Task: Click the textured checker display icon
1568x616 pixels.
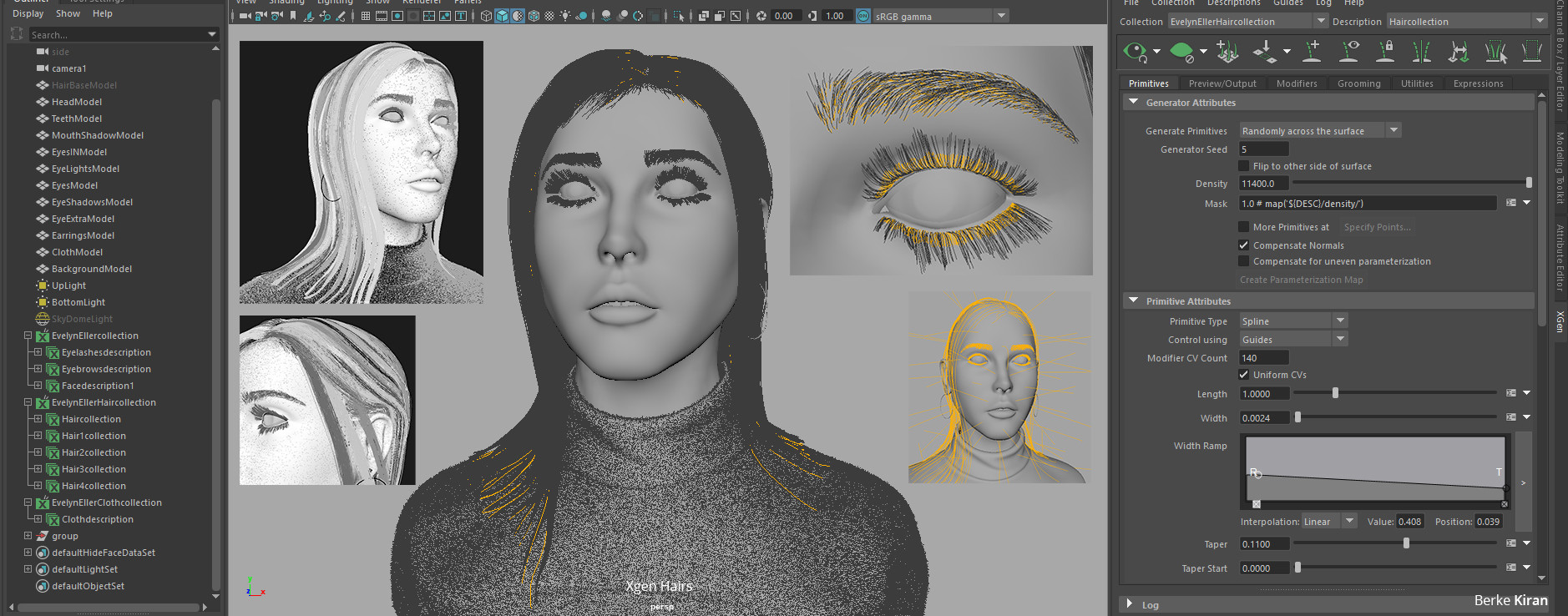Action: 549,16
